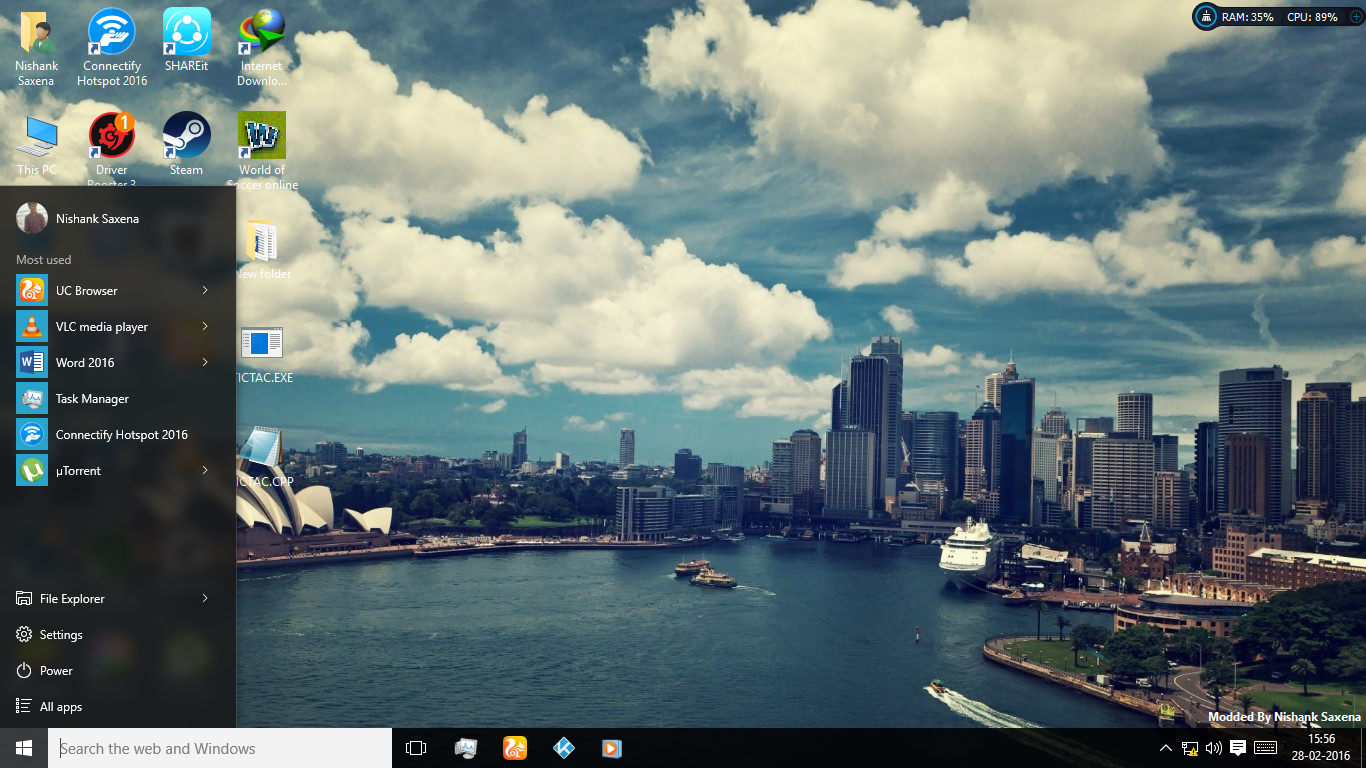Image resolution: width=1366 pixels, height=768 pixels.
Task: Open Driver Booster 3 from the desktop
Action: click(111, 137)
